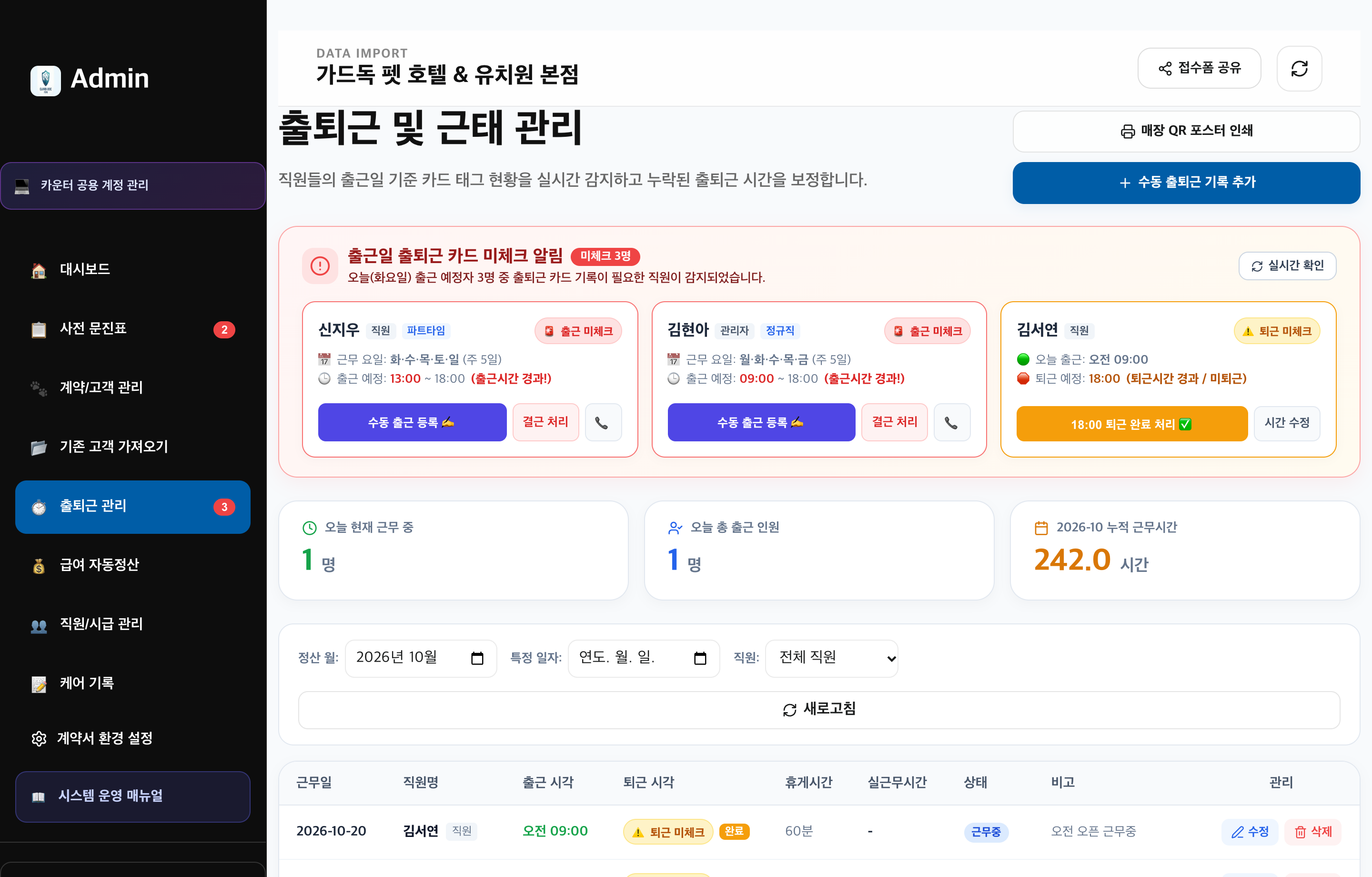The width and height of the screenshot is (1372, 877).
Task: Click 수동 출퇴근 기록 추가
Action: click(x=1186, y=183)
